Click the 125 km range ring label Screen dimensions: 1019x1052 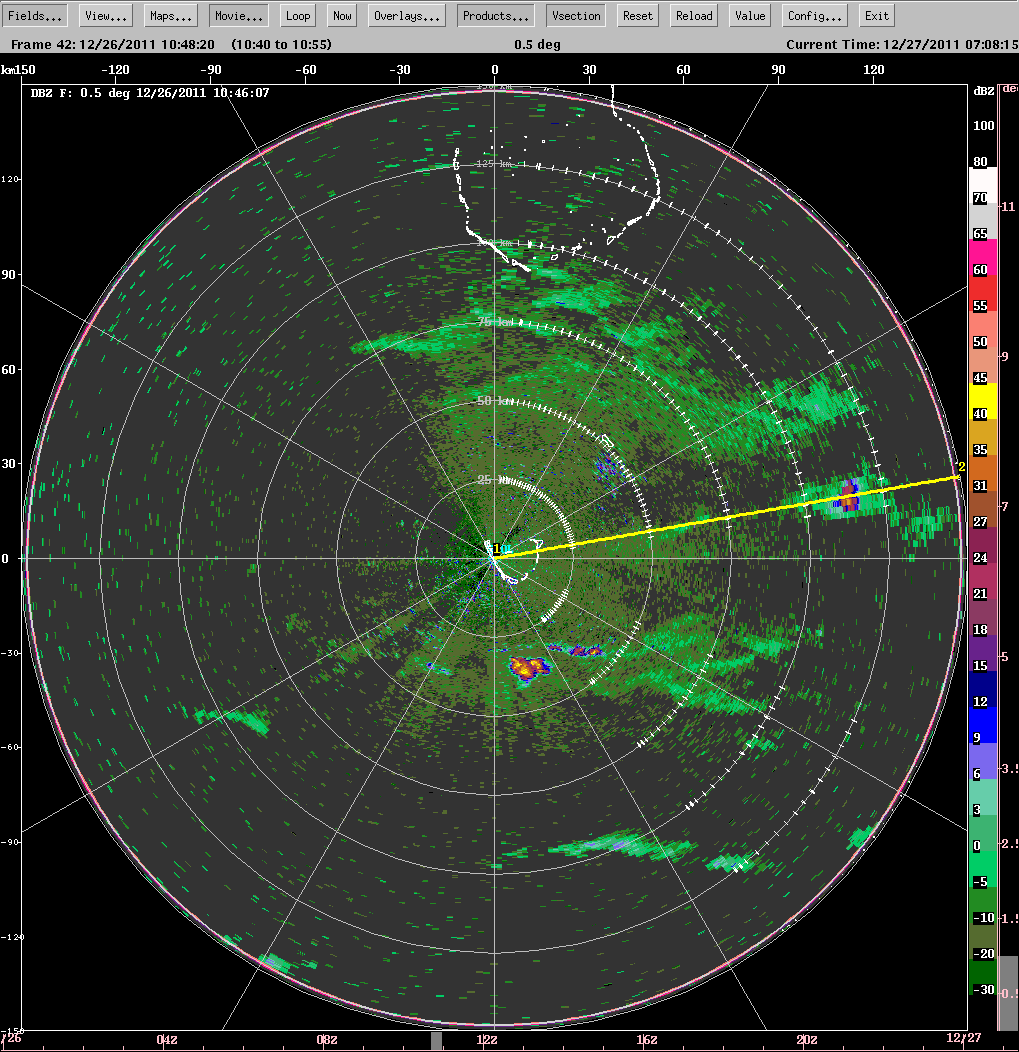(x=494, y=164)
